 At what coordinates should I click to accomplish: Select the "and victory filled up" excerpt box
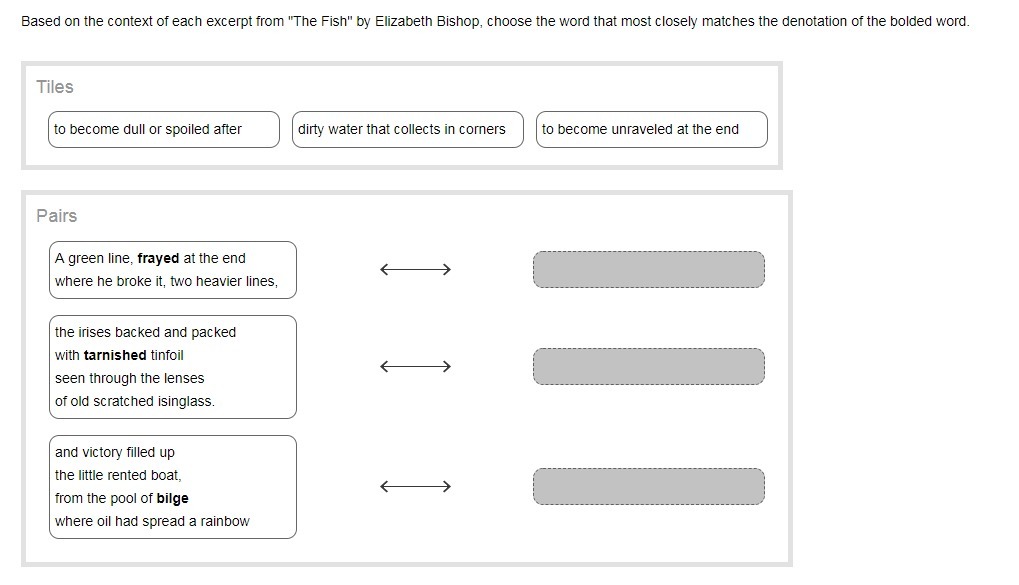172,487
